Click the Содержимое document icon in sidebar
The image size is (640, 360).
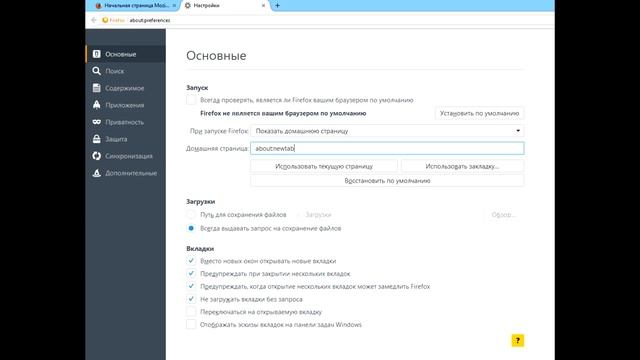pyautogui.click(x=96, y=88)
